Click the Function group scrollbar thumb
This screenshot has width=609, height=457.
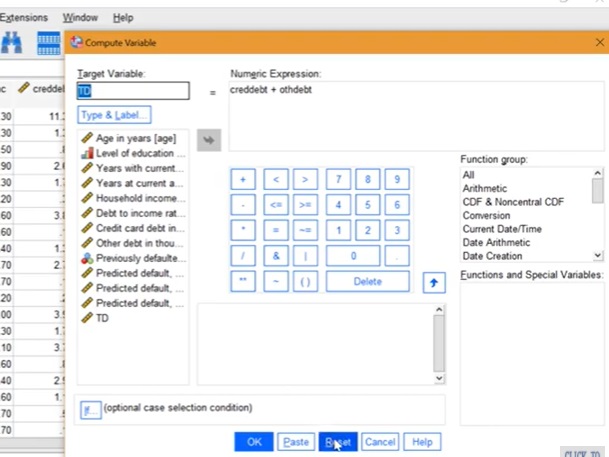[x=597, y=191]
